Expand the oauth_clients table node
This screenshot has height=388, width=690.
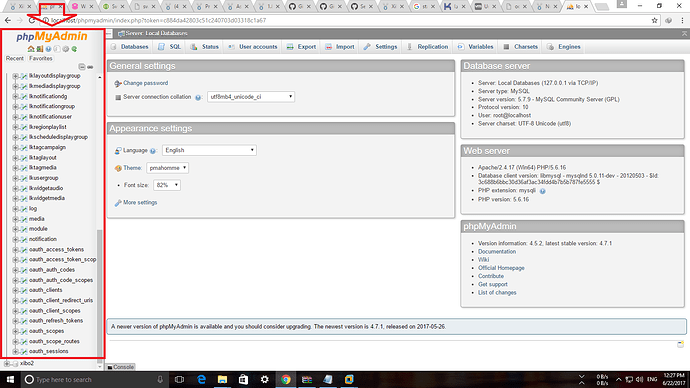15,290
